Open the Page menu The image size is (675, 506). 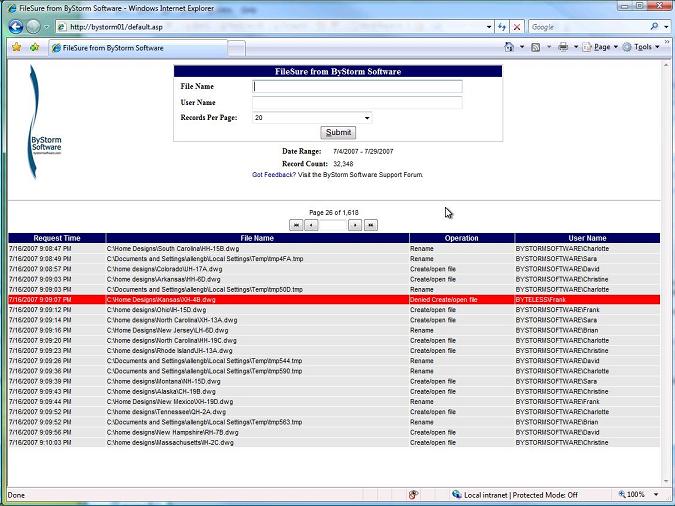(600, 47)
